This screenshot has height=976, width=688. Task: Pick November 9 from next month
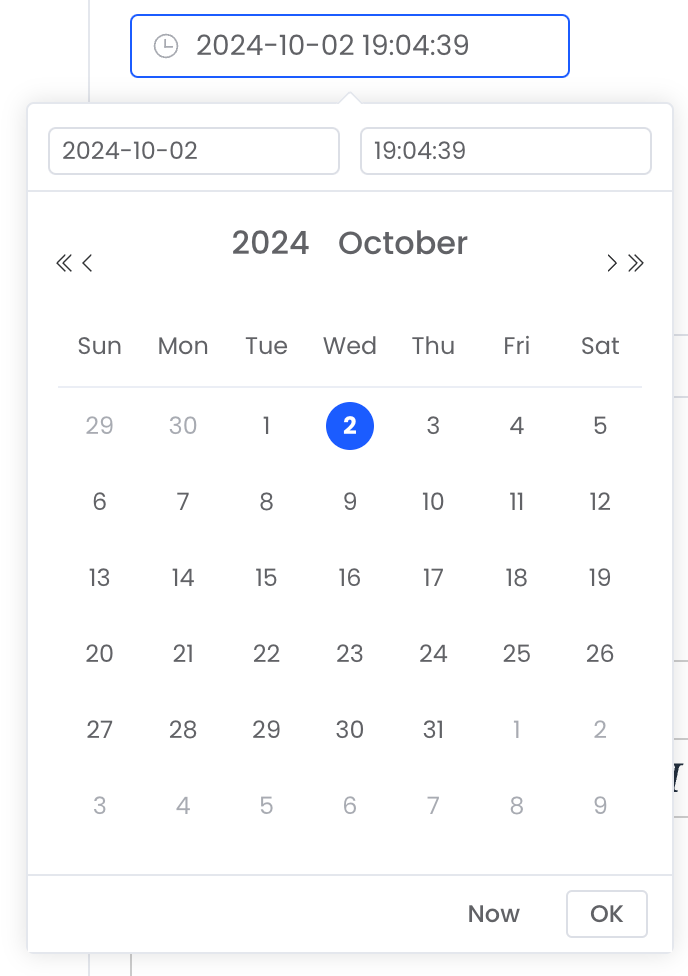click(600, 805)
